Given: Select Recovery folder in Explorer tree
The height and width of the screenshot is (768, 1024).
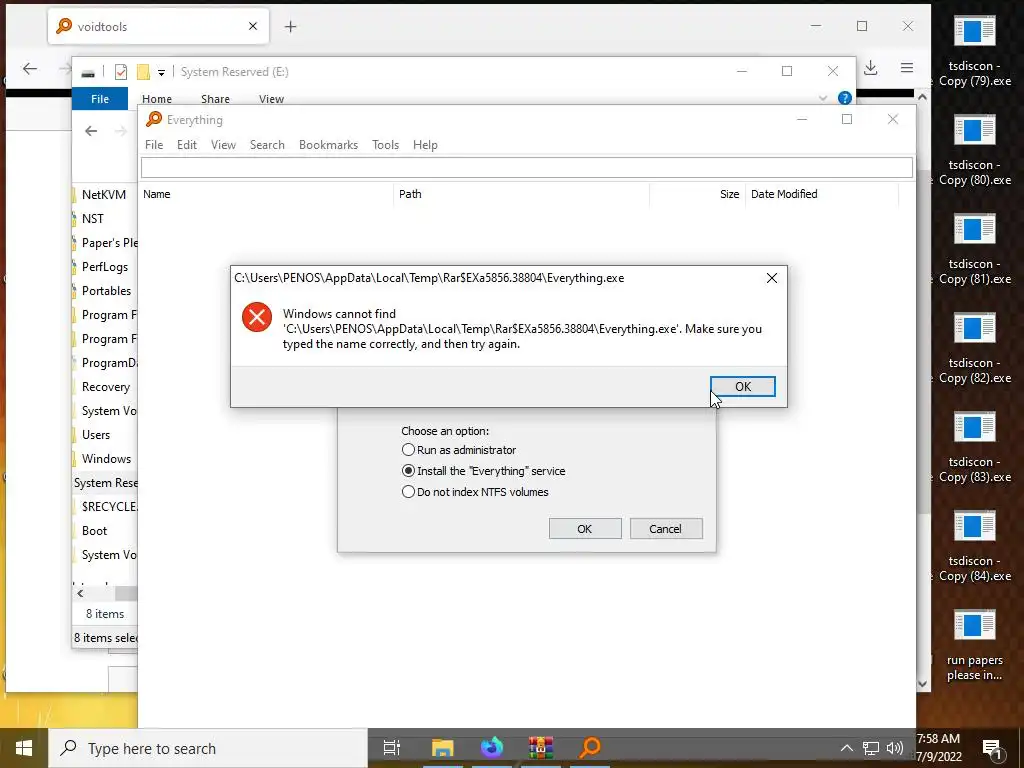Looking at the screenshot, I should pos(105,387).
